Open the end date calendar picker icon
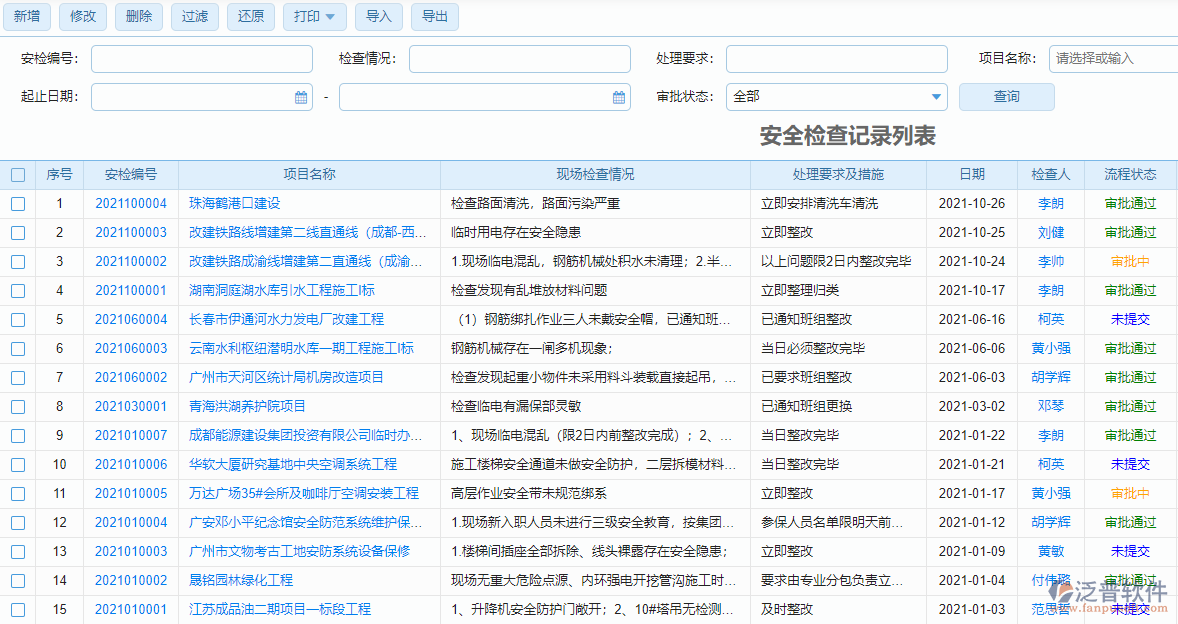The image size is (1178, 624). [x=618, y=97]
